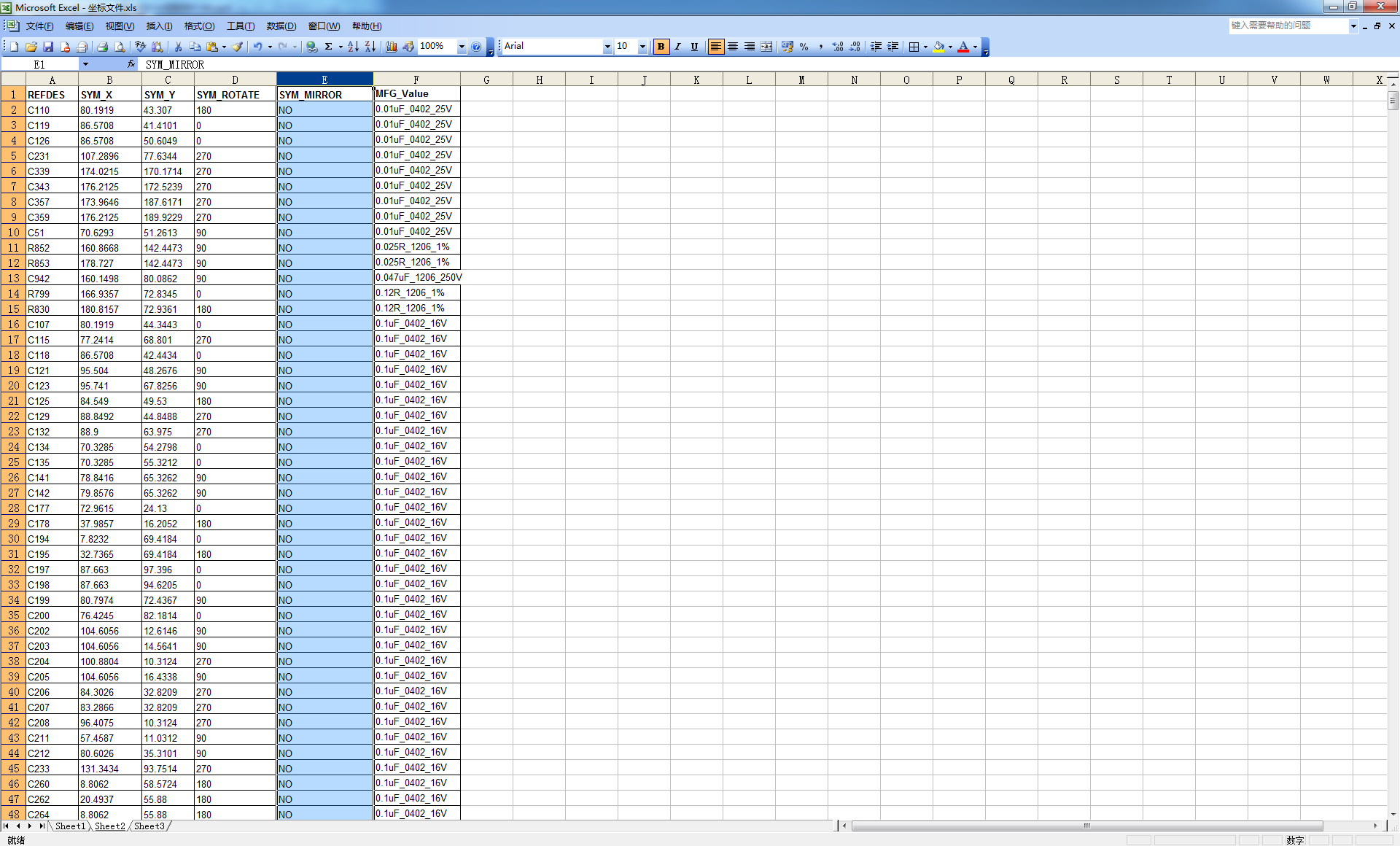Show the Drawing toolbar icon

[408, 47]
